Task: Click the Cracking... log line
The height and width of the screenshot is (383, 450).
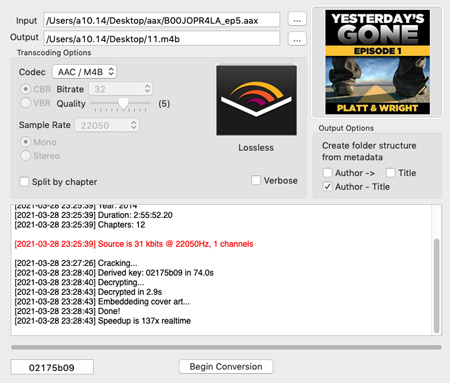Action: pyautogui.click(x=76, y=263)
